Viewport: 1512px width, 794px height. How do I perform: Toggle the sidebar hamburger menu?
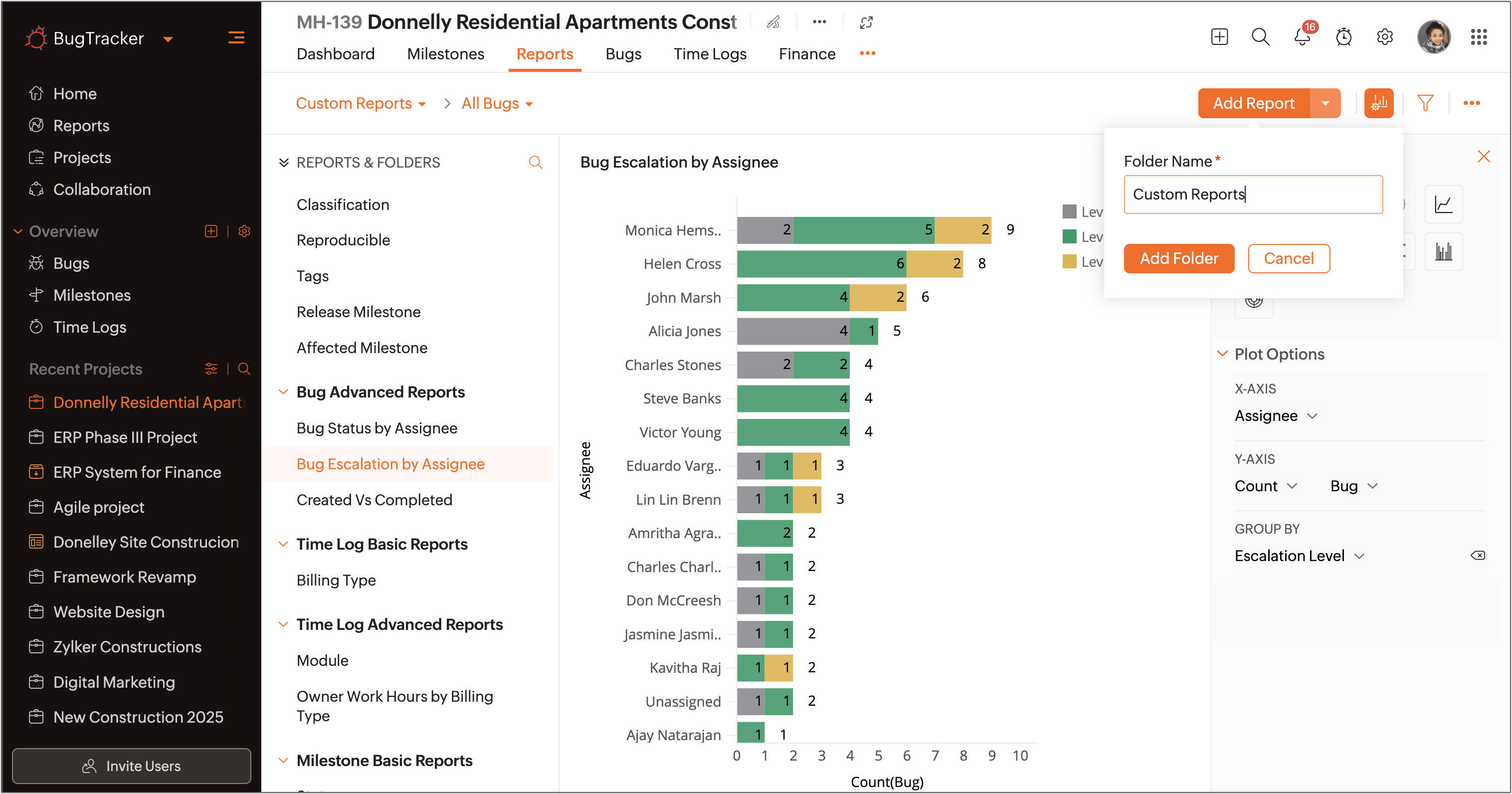coord(236,38)
